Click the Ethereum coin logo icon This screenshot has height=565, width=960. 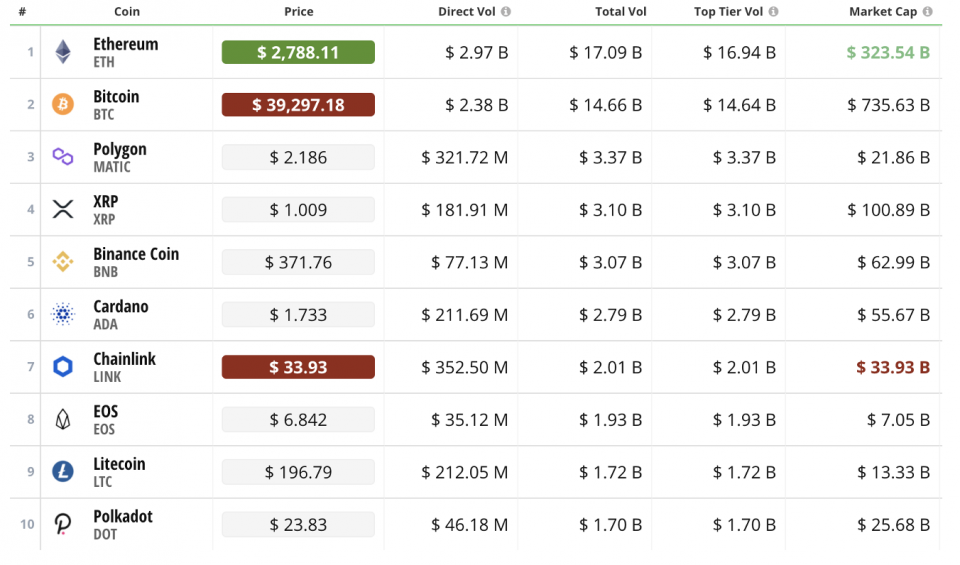click(63, 52)
